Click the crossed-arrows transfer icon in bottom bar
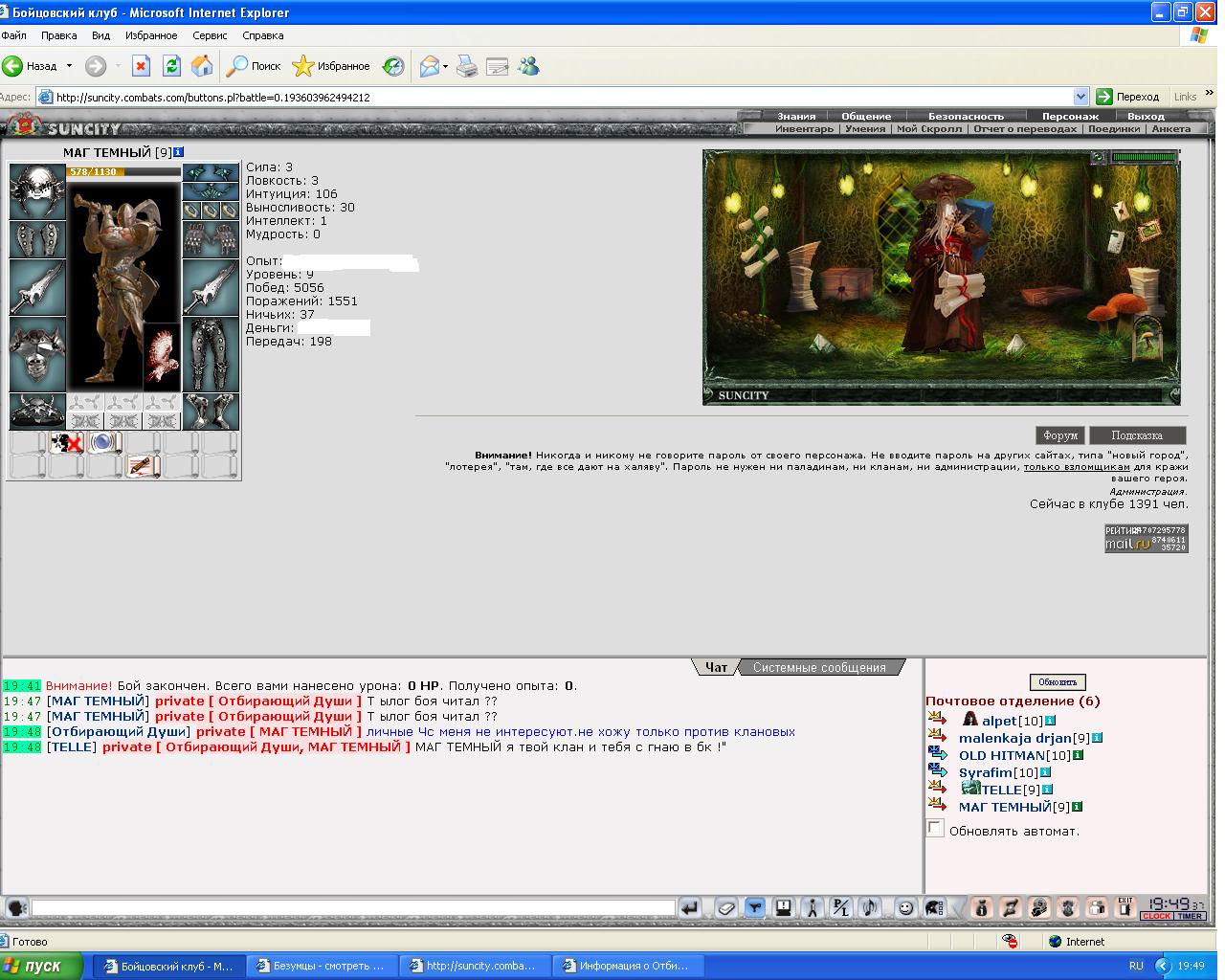Viewport: 1225px width, 980px height. pos(1010,907)
